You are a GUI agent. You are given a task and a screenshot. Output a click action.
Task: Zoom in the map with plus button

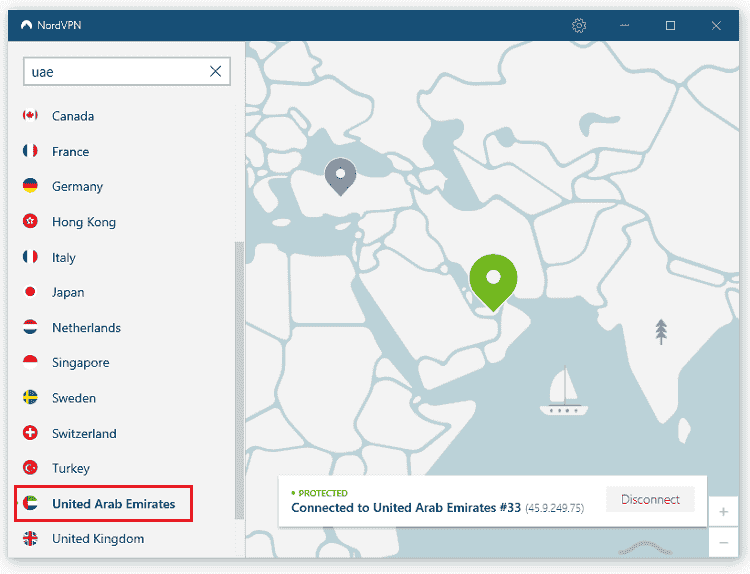coord(723,512)
